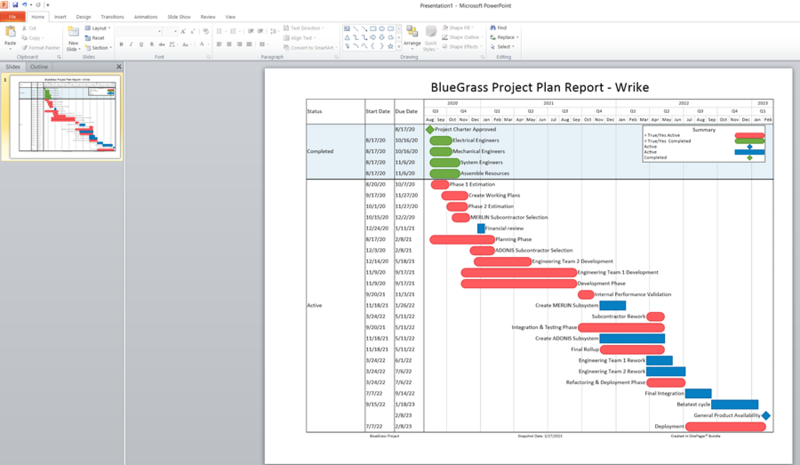Viewport: 800px width, 465px height.
Task: Click the slide title 'BlueGrass Project Plan Report - Wrike'
Action: (539, 87)
